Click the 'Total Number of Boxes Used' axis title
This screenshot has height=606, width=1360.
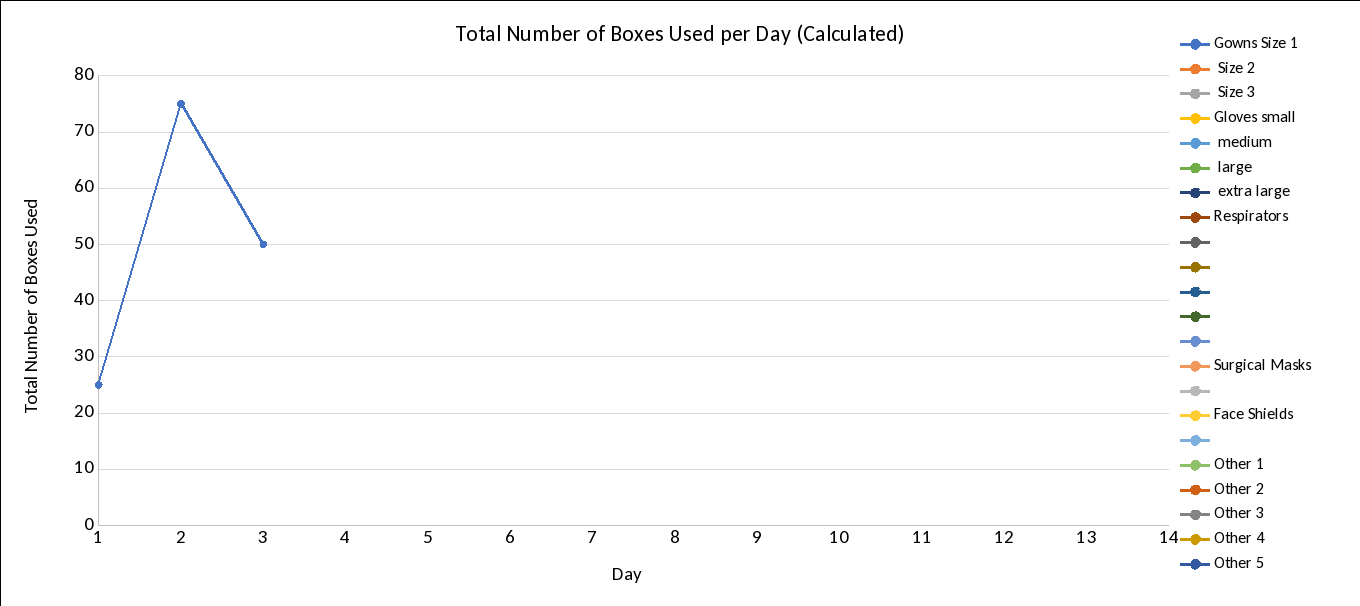tap(32, 306)
